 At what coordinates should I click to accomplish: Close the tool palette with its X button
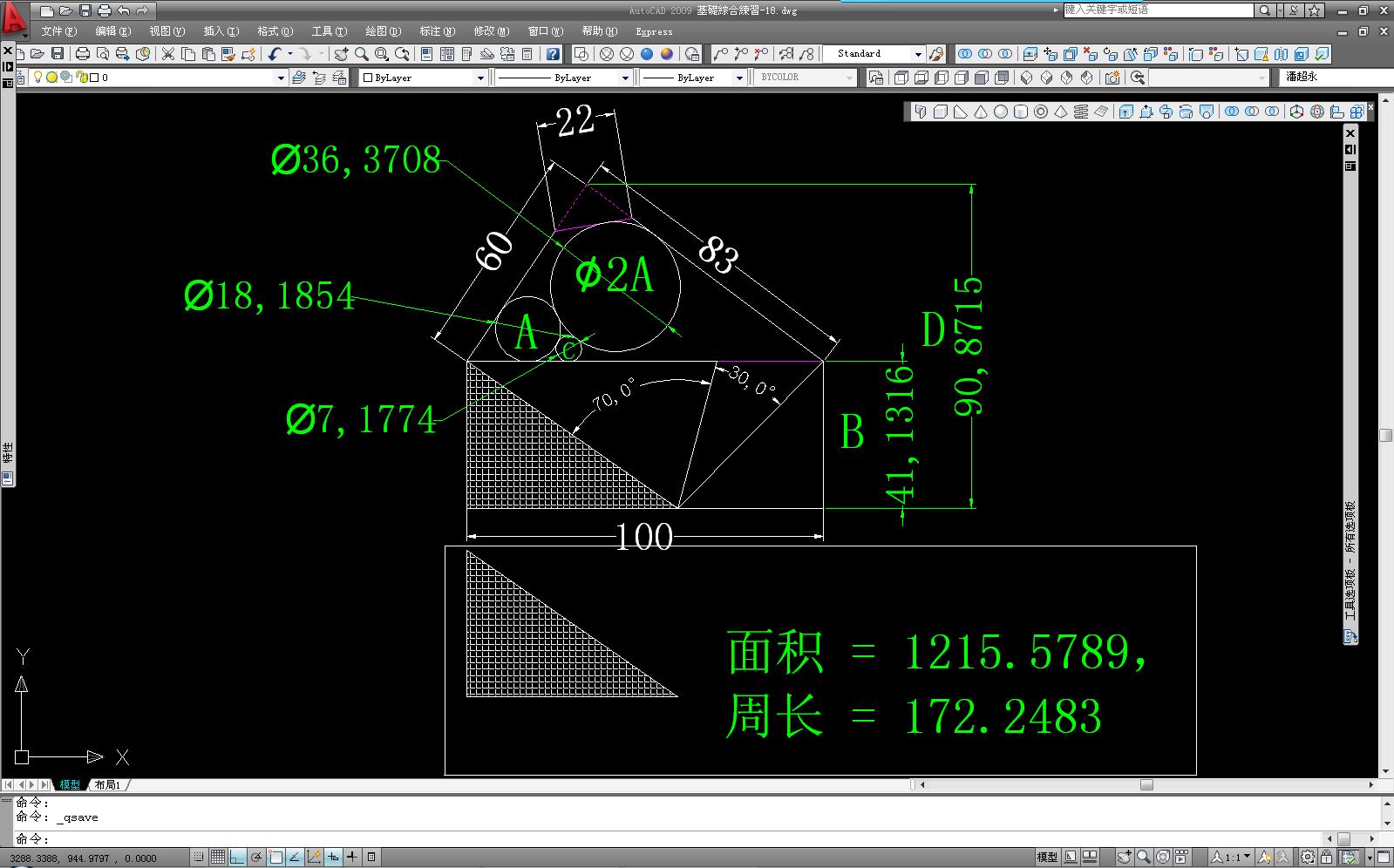coord(1350,133)
